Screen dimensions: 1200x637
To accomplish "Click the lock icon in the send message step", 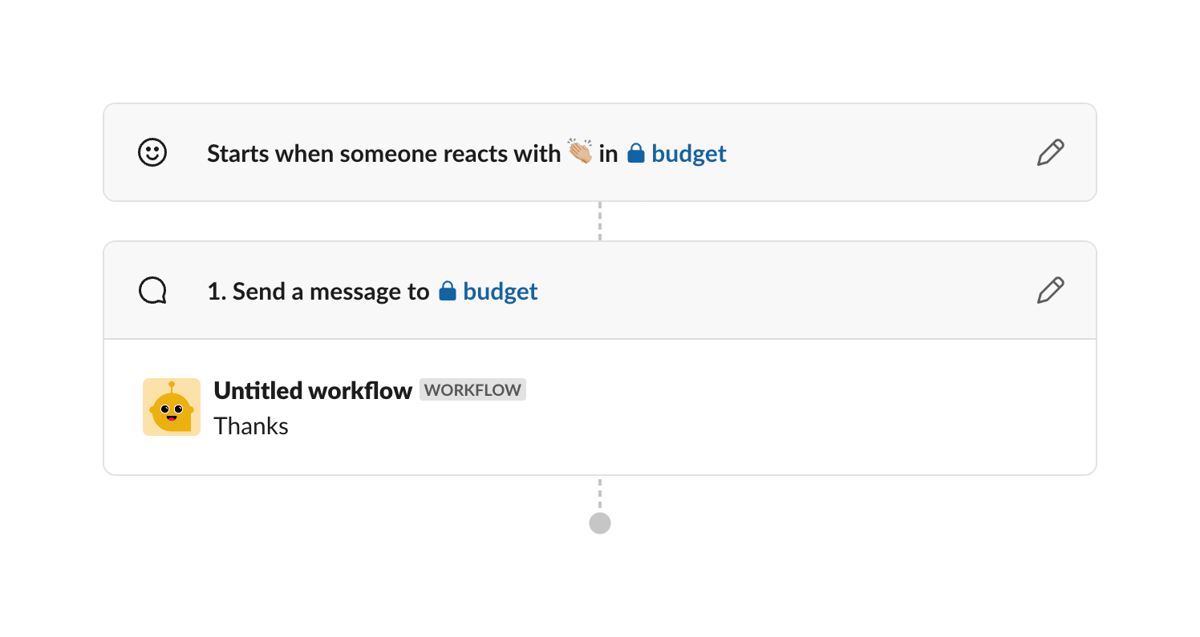I will pyautogui.click(x=448, y=290).
